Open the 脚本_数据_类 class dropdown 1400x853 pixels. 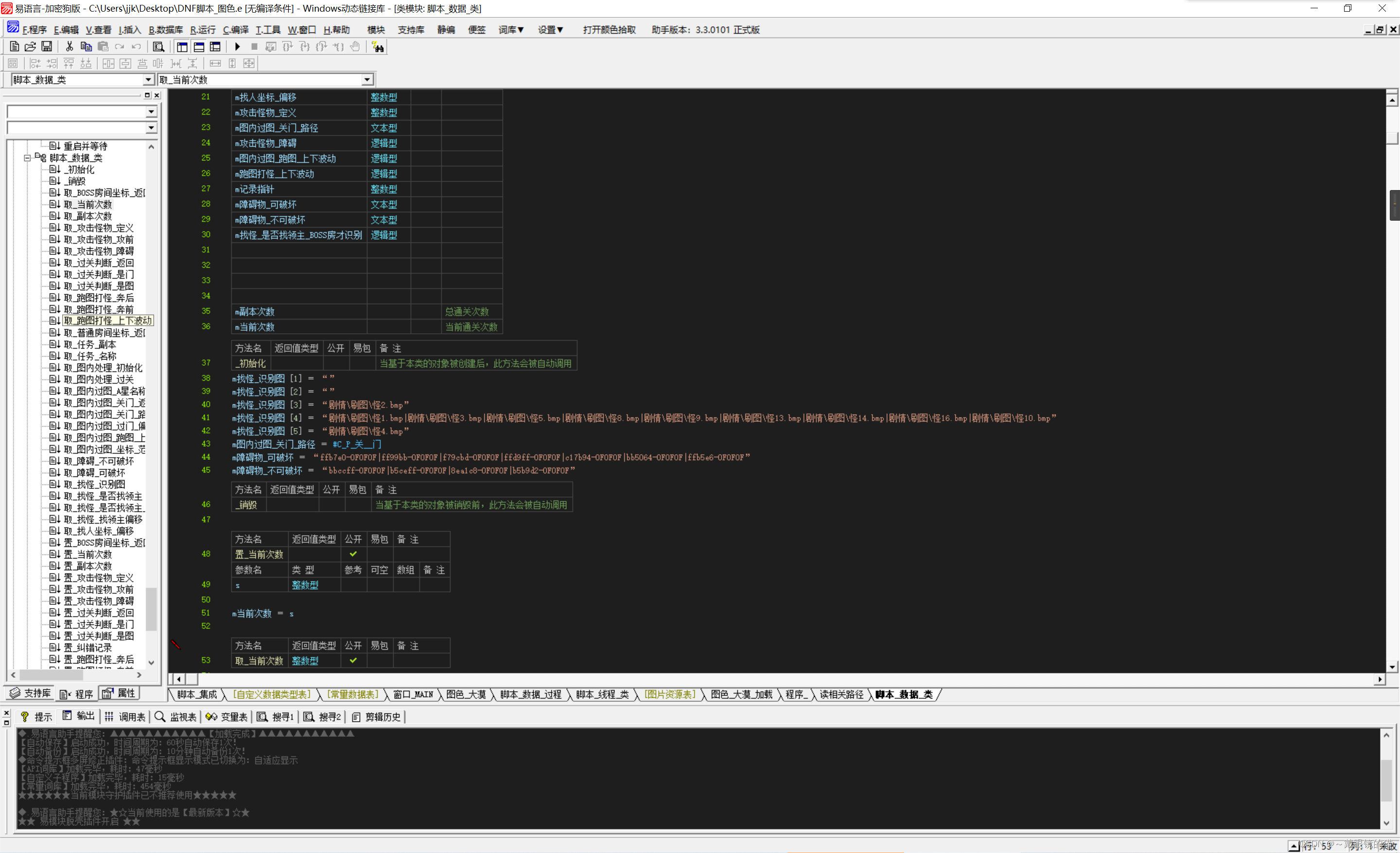pyautogui.click(x=148, y=80)
